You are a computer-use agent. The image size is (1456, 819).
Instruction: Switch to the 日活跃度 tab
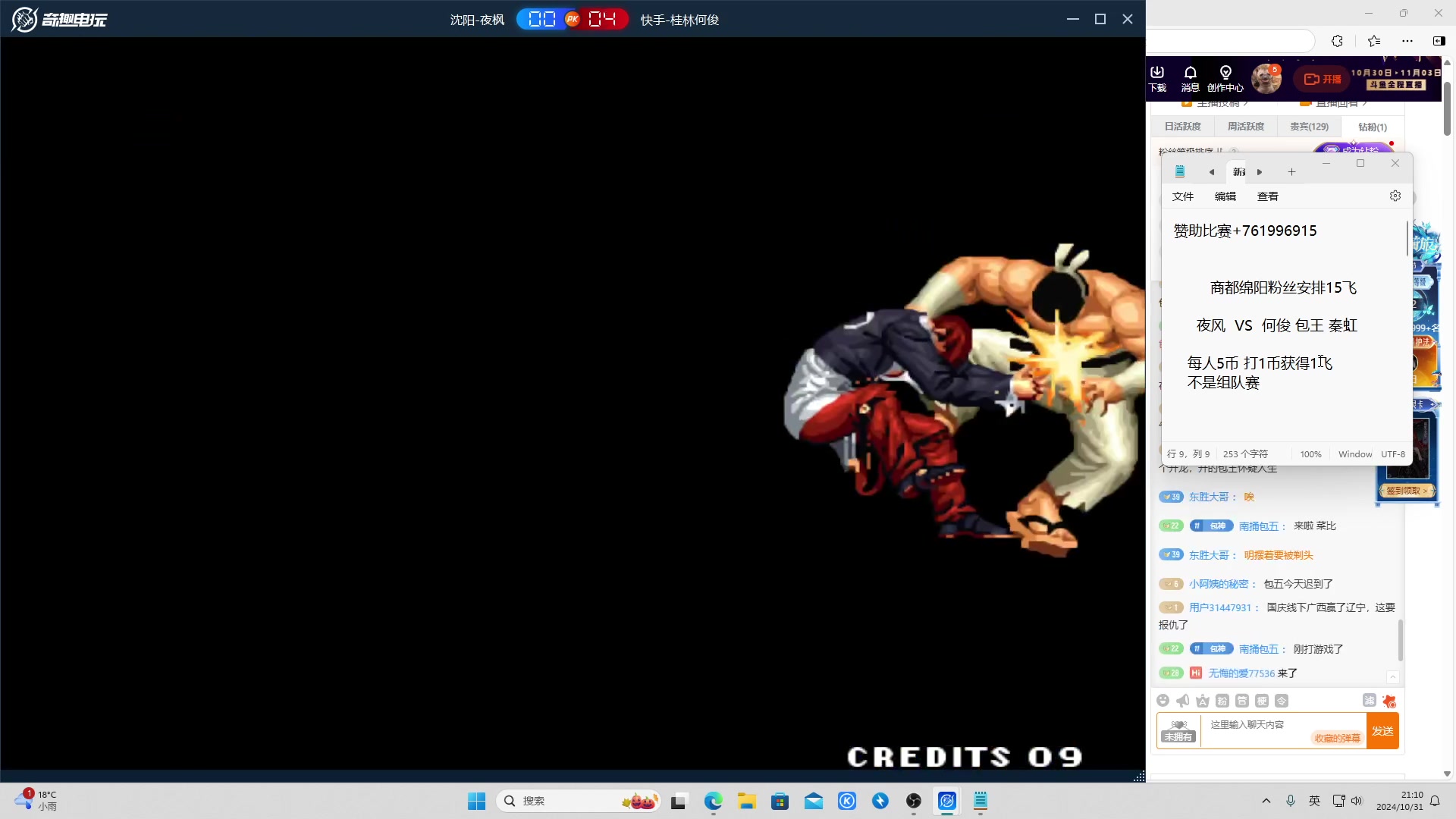point(1182,127)
